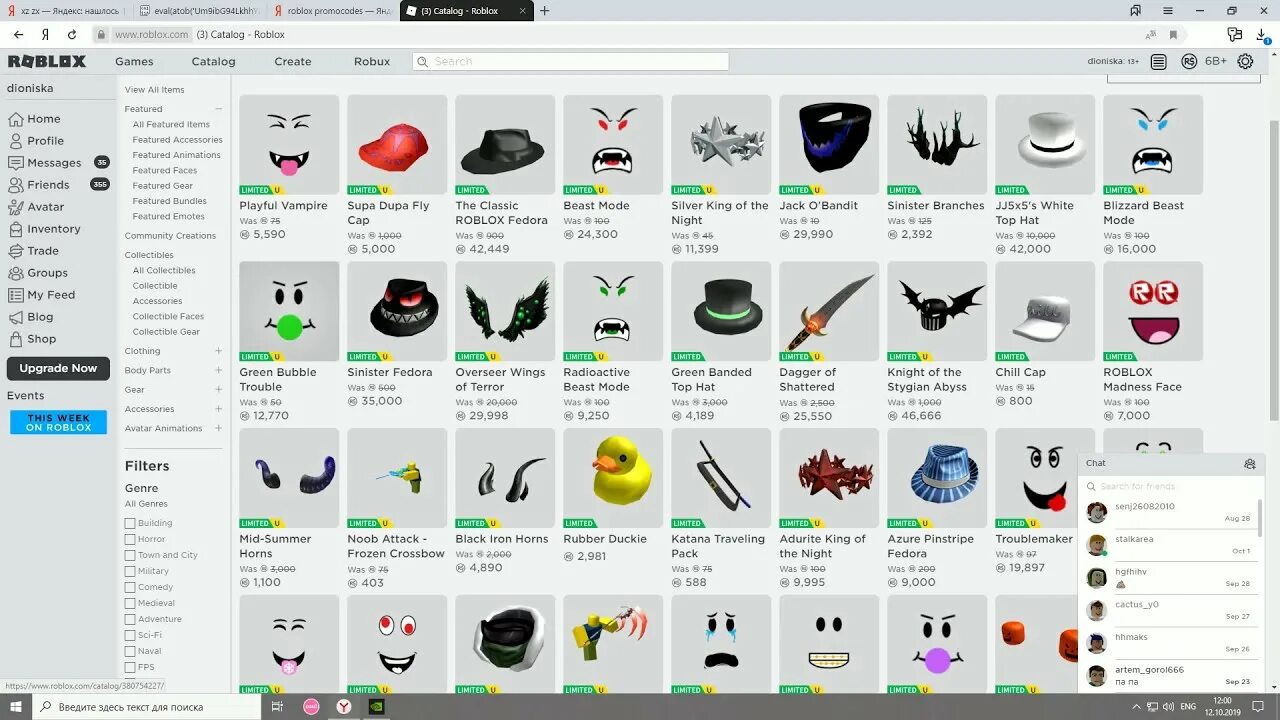Open the Trade sidebar icon
This screenshot has width=1280, height=720.
(15, 251)
